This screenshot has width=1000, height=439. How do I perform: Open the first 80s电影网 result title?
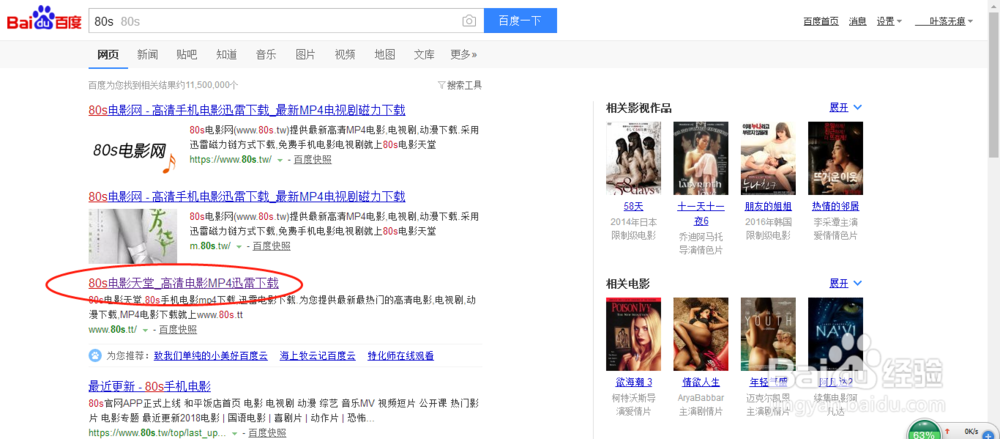247,110
